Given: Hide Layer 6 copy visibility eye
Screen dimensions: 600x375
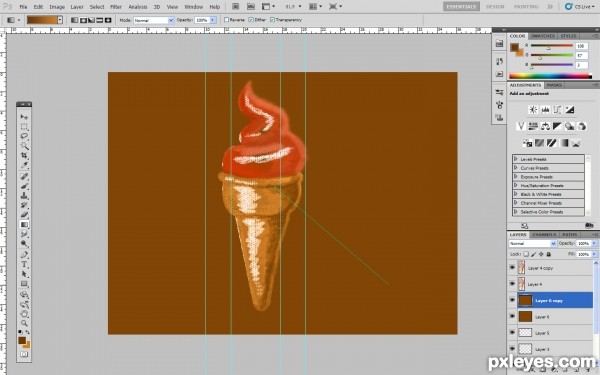Looking at the screenshot, I should click(512, 300).
